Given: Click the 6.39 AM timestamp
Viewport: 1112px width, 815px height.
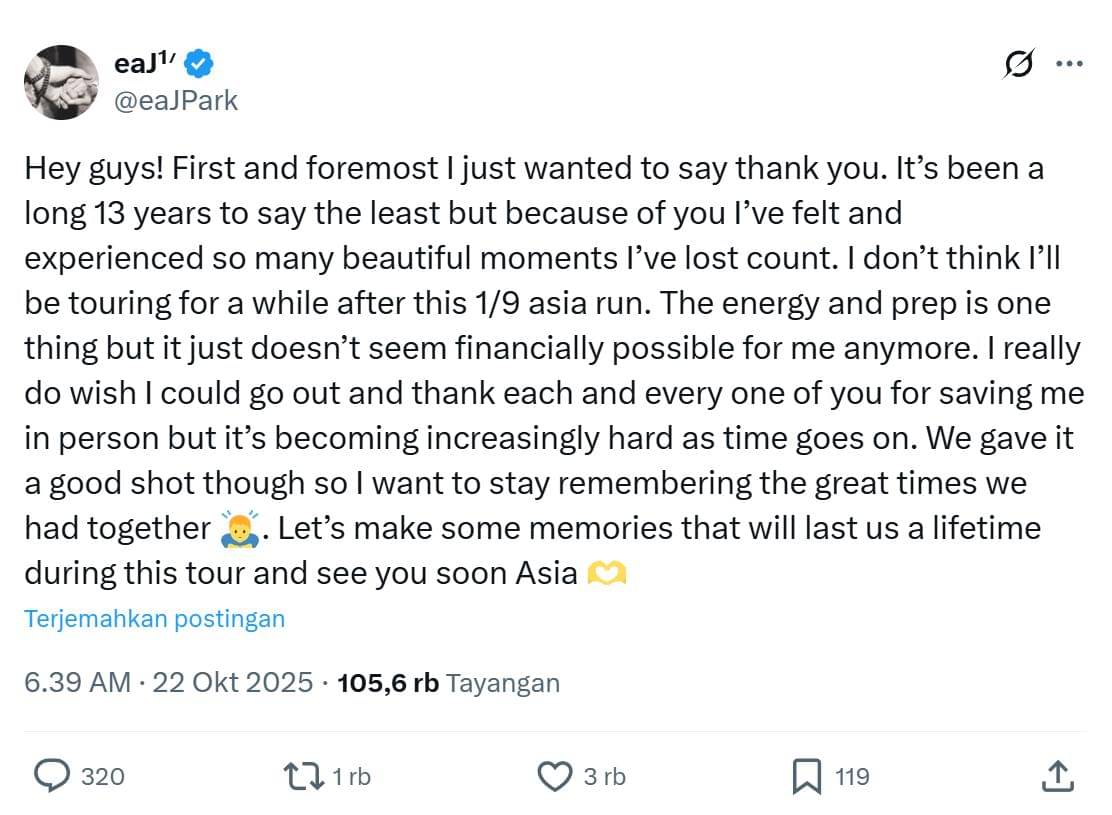Looking at the screenshot, I should [x=77, y=683].
